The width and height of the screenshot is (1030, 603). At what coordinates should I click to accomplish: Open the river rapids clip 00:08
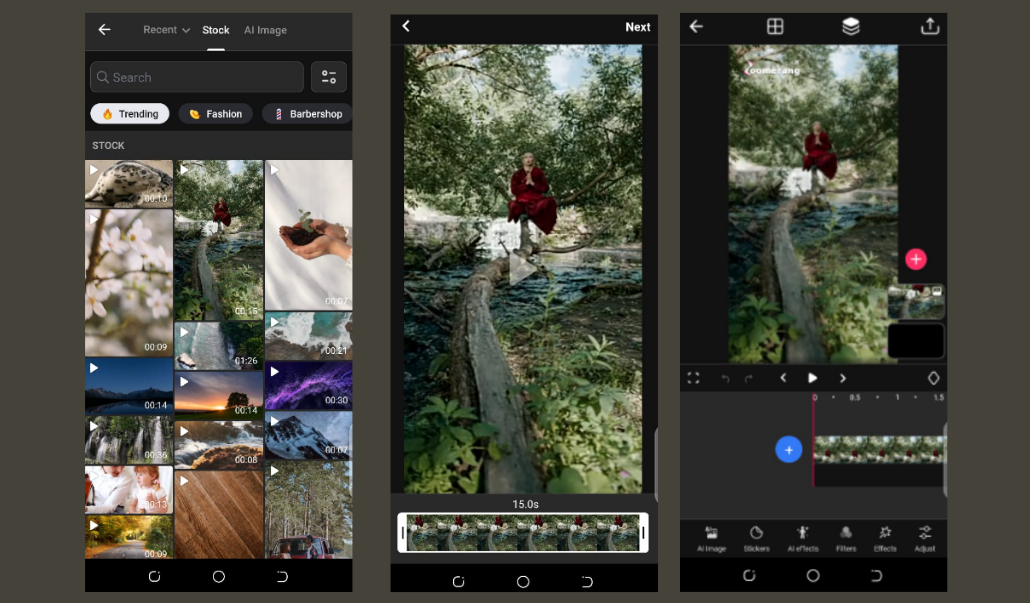point(219,443)
